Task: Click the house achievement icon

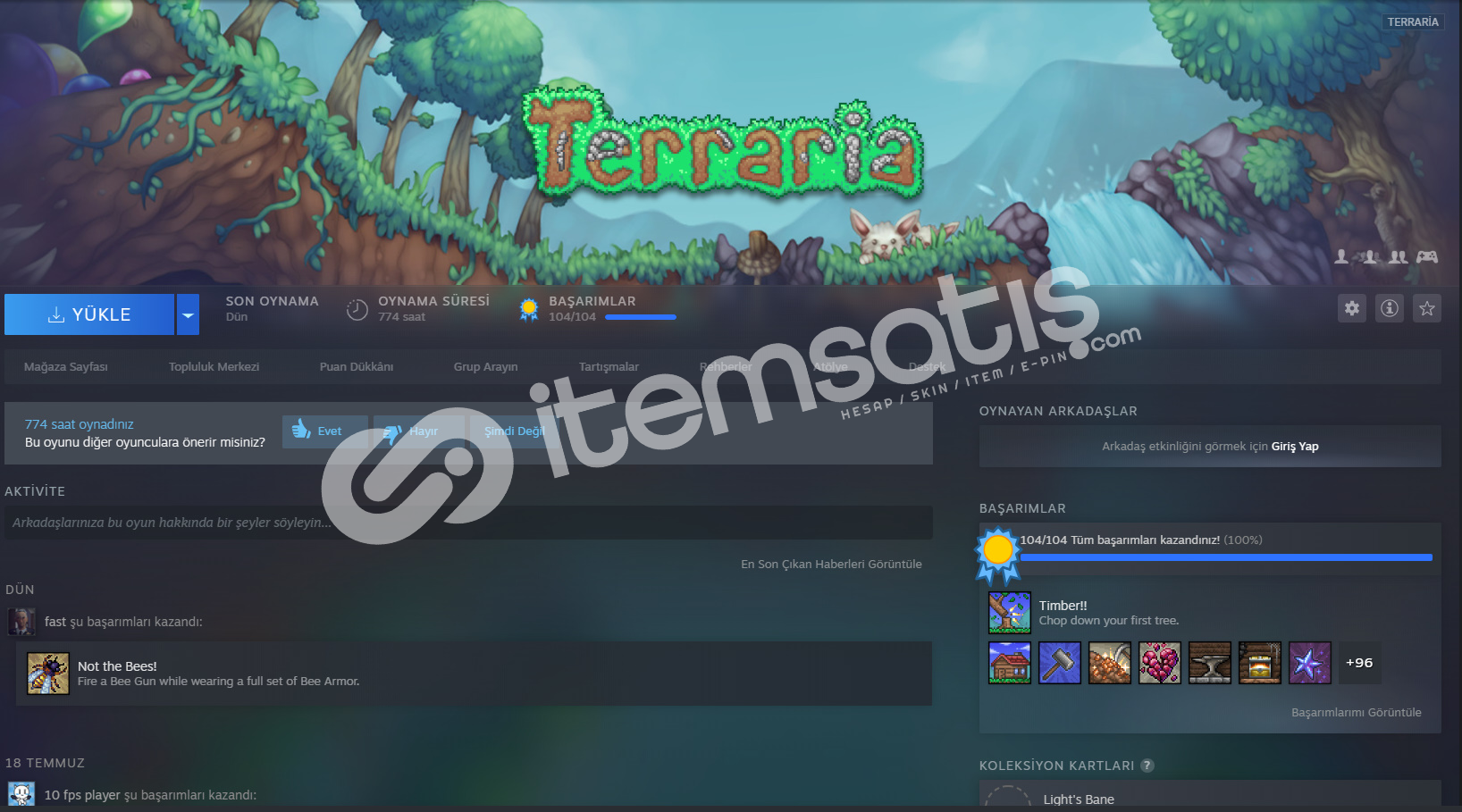Action: (1010, 663)
